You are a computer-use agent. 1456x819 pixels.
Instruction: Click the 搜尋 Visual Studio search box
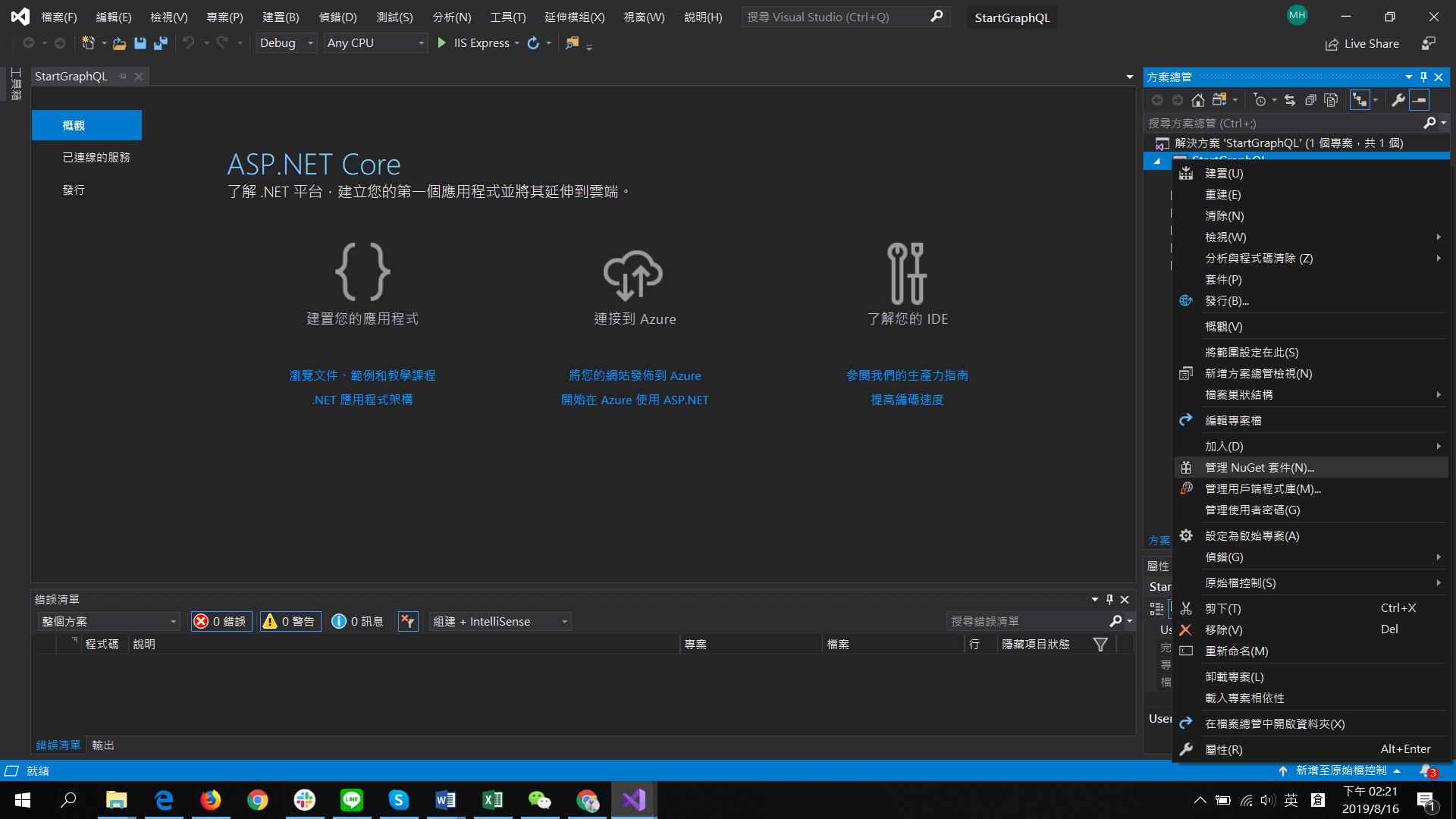coord(844,17)
